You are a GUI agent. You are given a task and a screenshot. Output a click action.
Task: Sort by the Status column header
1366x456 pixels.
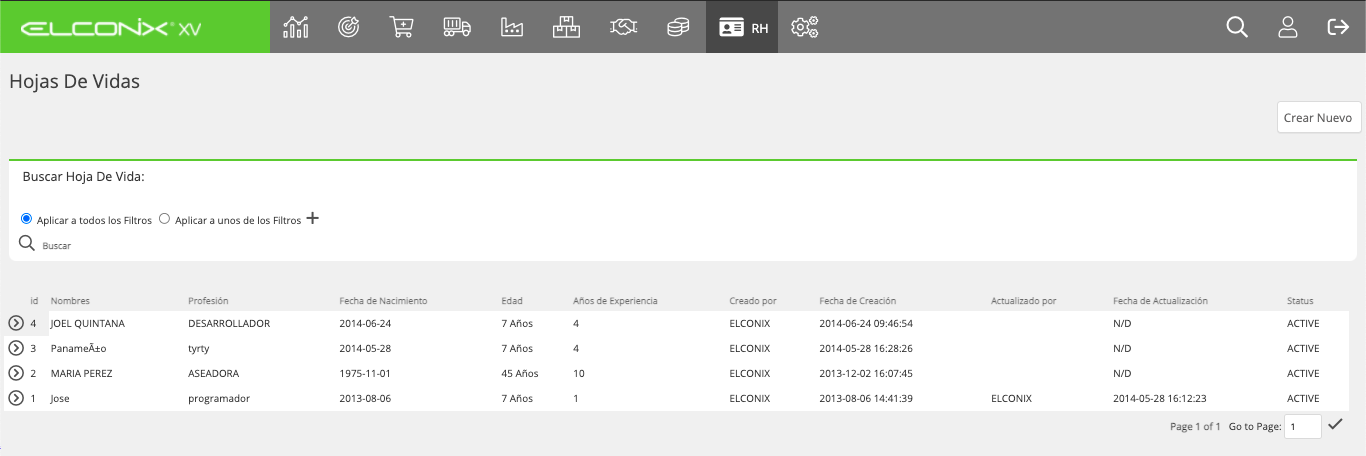[x=1300, y=300]
